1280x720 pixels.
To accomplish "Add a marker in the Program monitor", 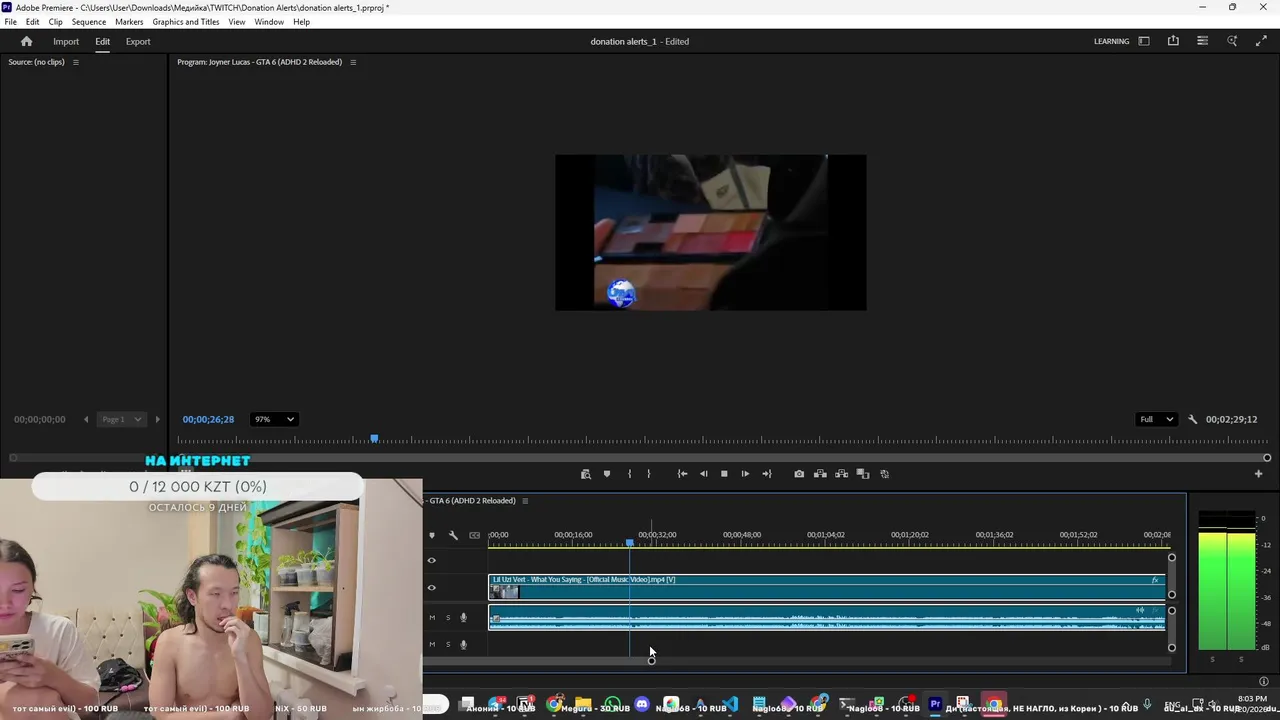I will [606, 474].
